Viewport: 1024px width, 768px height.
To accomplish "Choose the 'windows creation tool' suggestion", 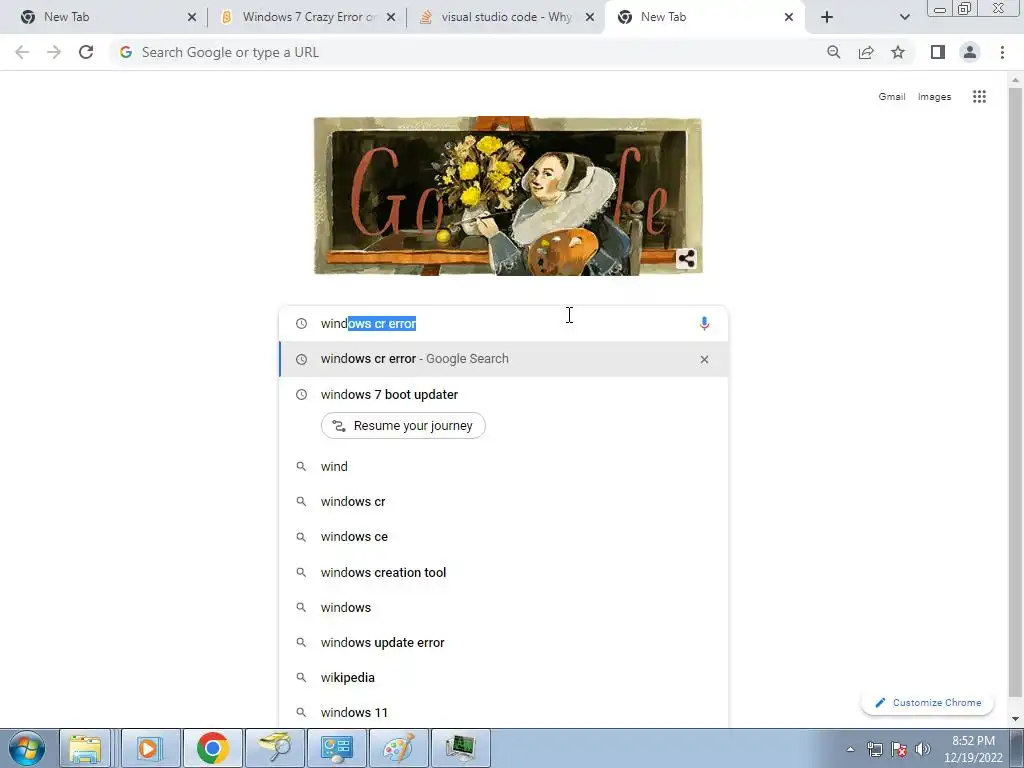I will click(504, 572).
